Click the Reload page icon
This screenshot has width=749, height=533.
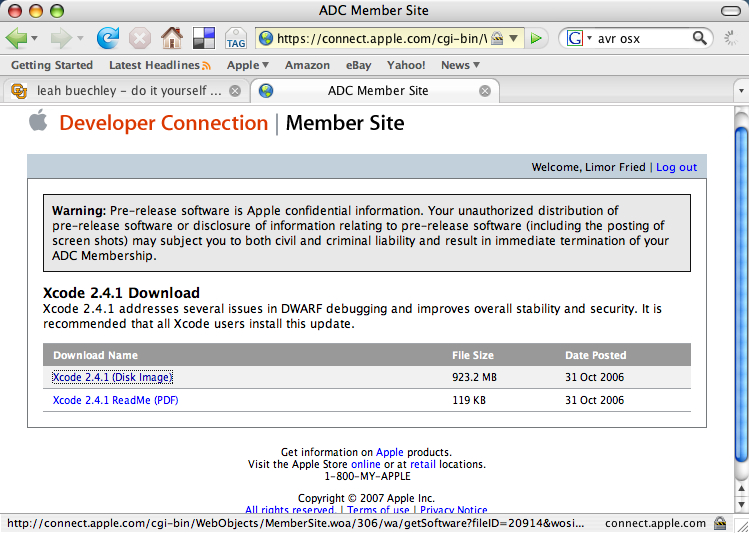(107, 39)
